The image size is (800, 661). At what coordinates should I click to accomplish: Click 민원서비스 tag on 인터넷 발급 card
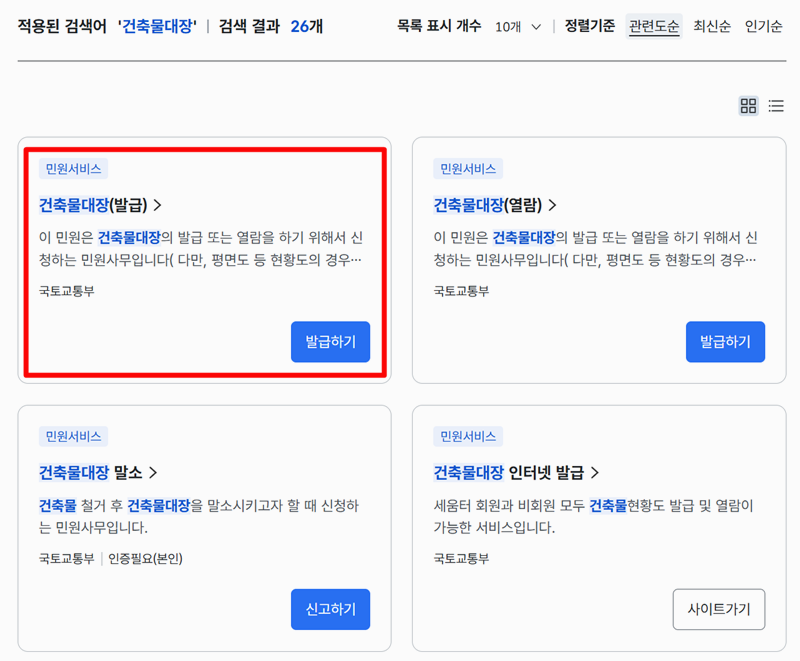pyautogui.click(x=468, y=437)
